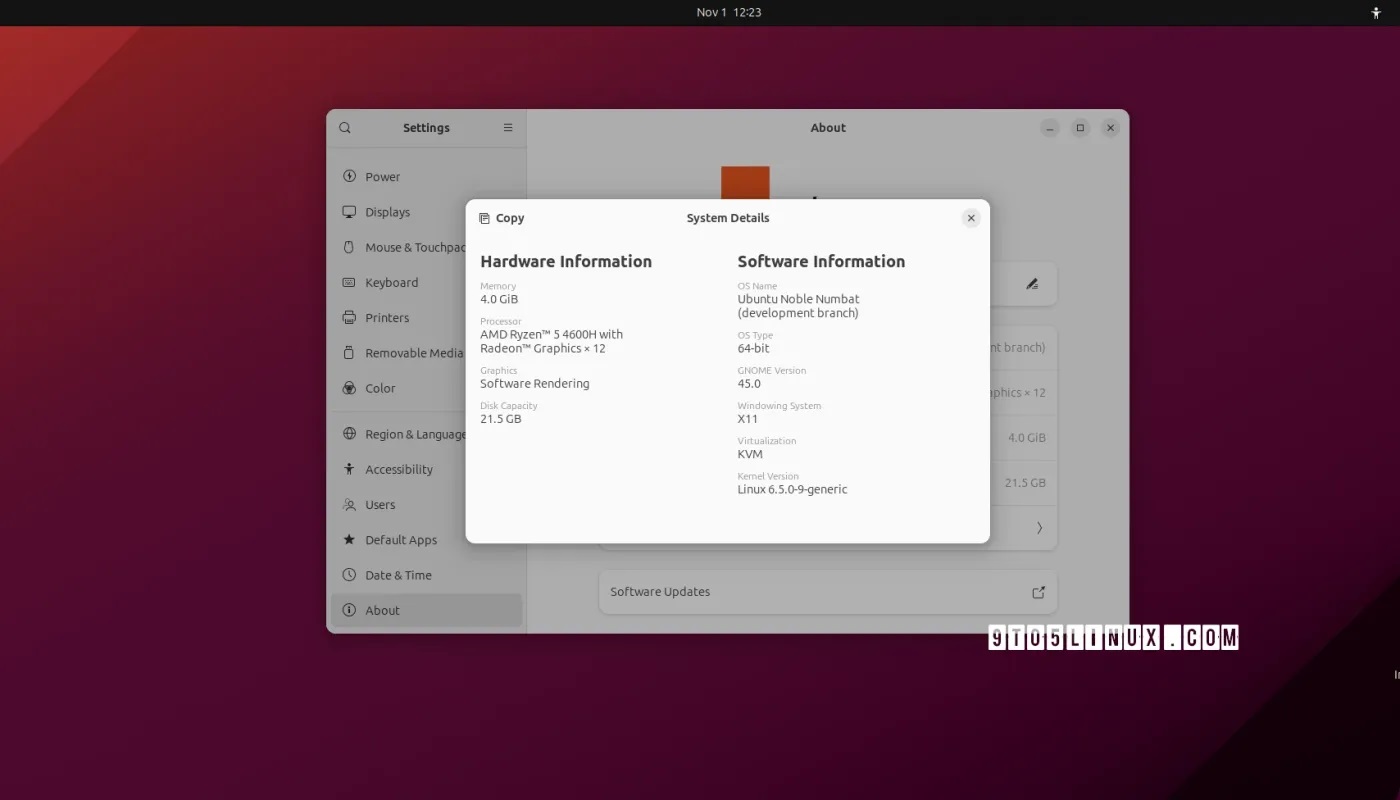Open Software Updates row
The height and width of the screenshot is (800, 1400).
click(828, 592)
